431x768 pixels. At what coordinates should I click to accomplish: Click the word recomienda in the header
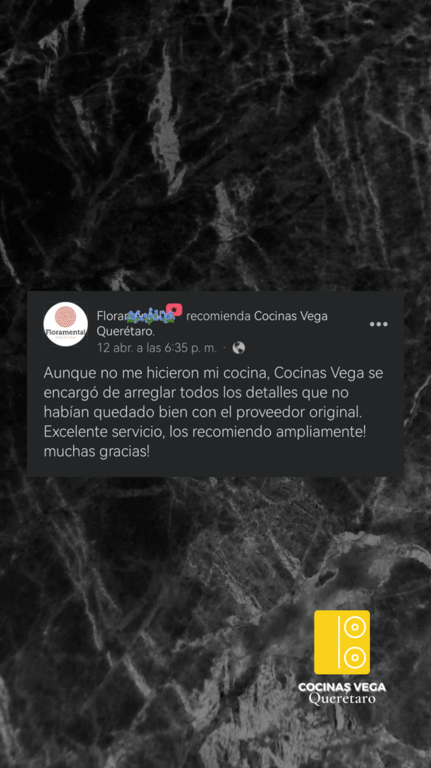click(x=218, y=316)
